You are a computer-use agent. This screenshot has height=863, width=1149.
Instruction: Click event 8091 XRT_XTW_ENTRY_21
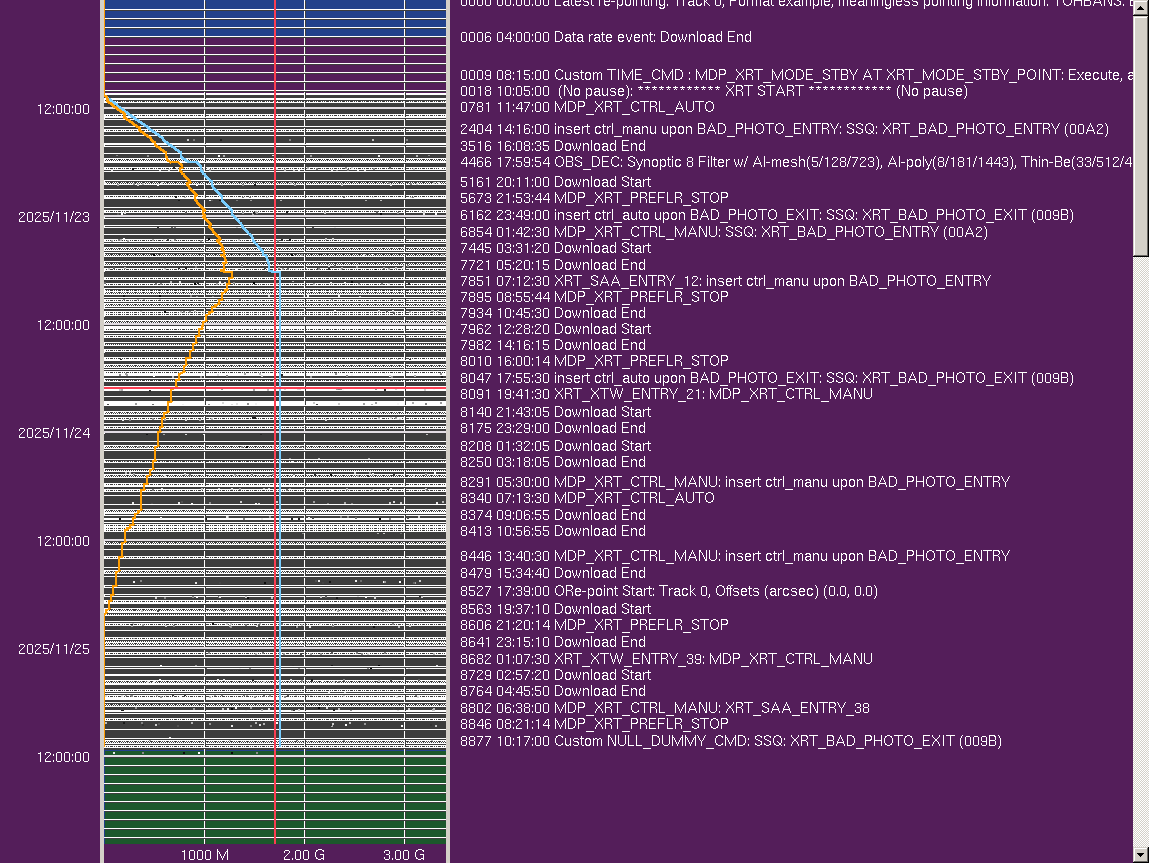click(x=666, y=394)
